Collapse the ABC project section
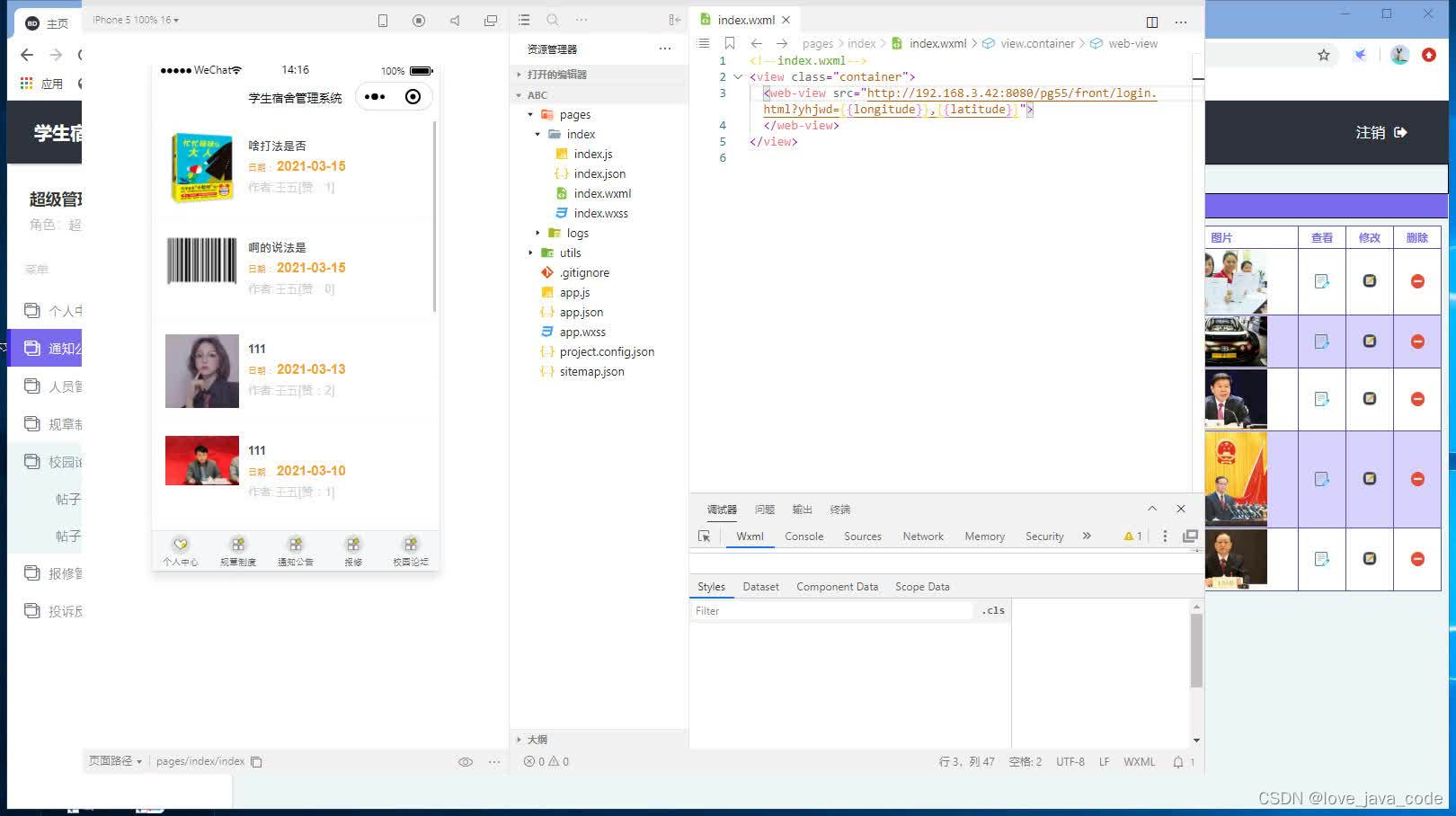 tap(599, 95)
